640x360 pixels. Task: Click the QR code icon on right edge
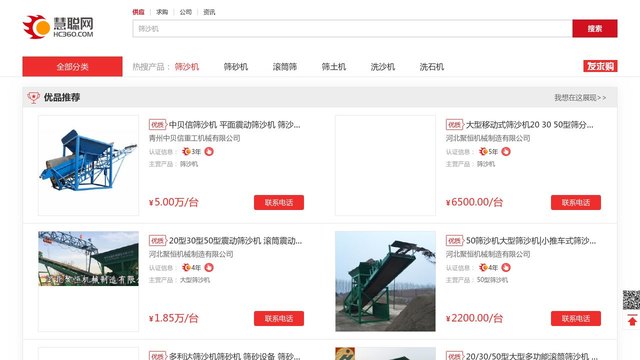631,300
